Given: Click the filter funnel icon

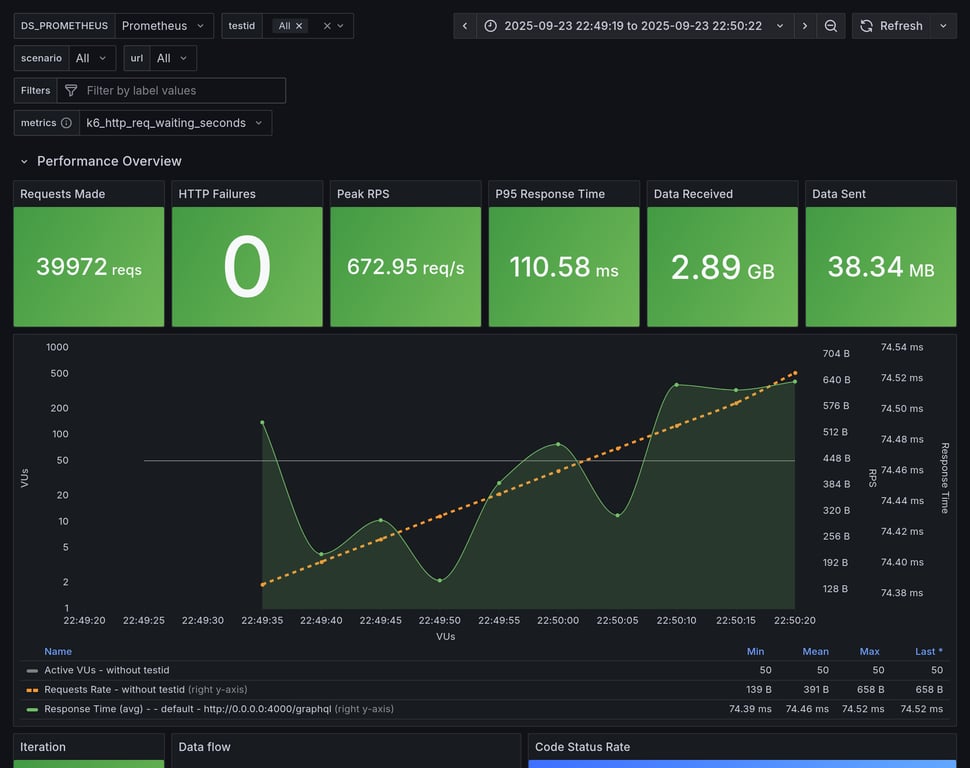Looking at the screenshot, I should (71, 90).
